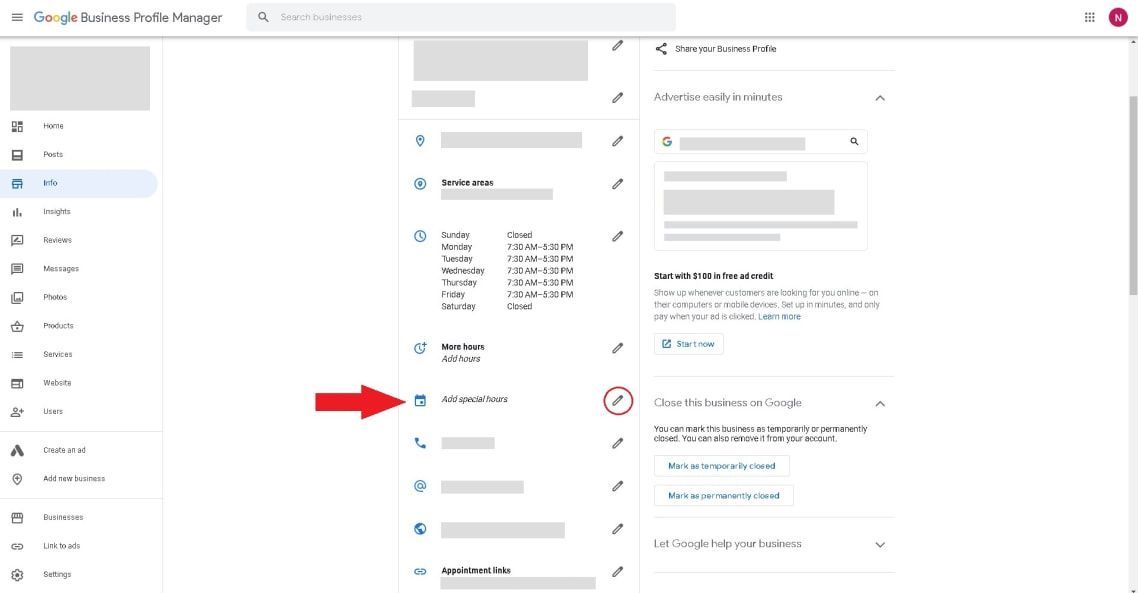Click the Service areas heading
The height and width of the screenshot is (593, 1138).
(467, 183)
